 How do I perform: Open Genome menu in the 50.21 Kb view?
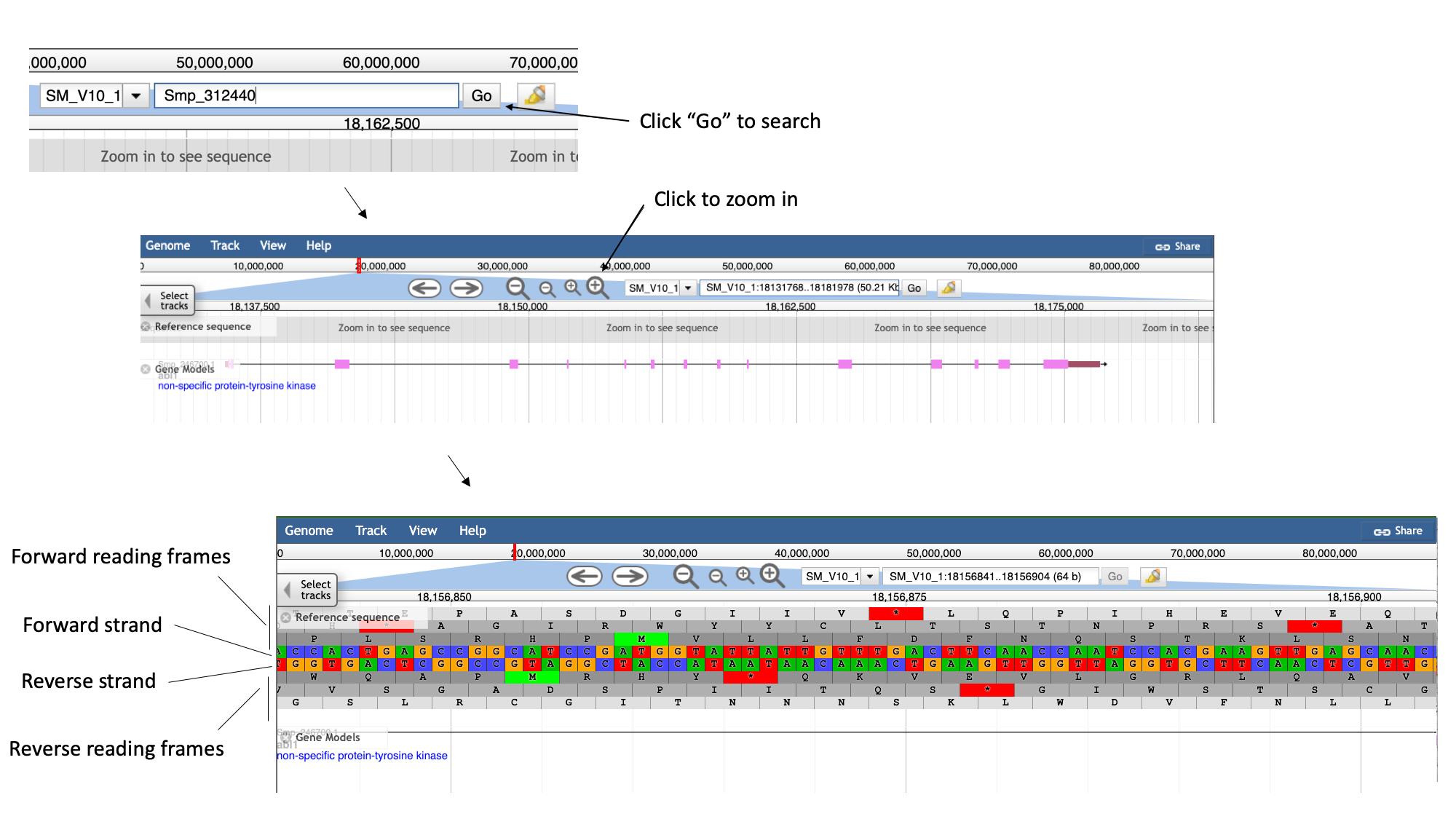point(167,245)
